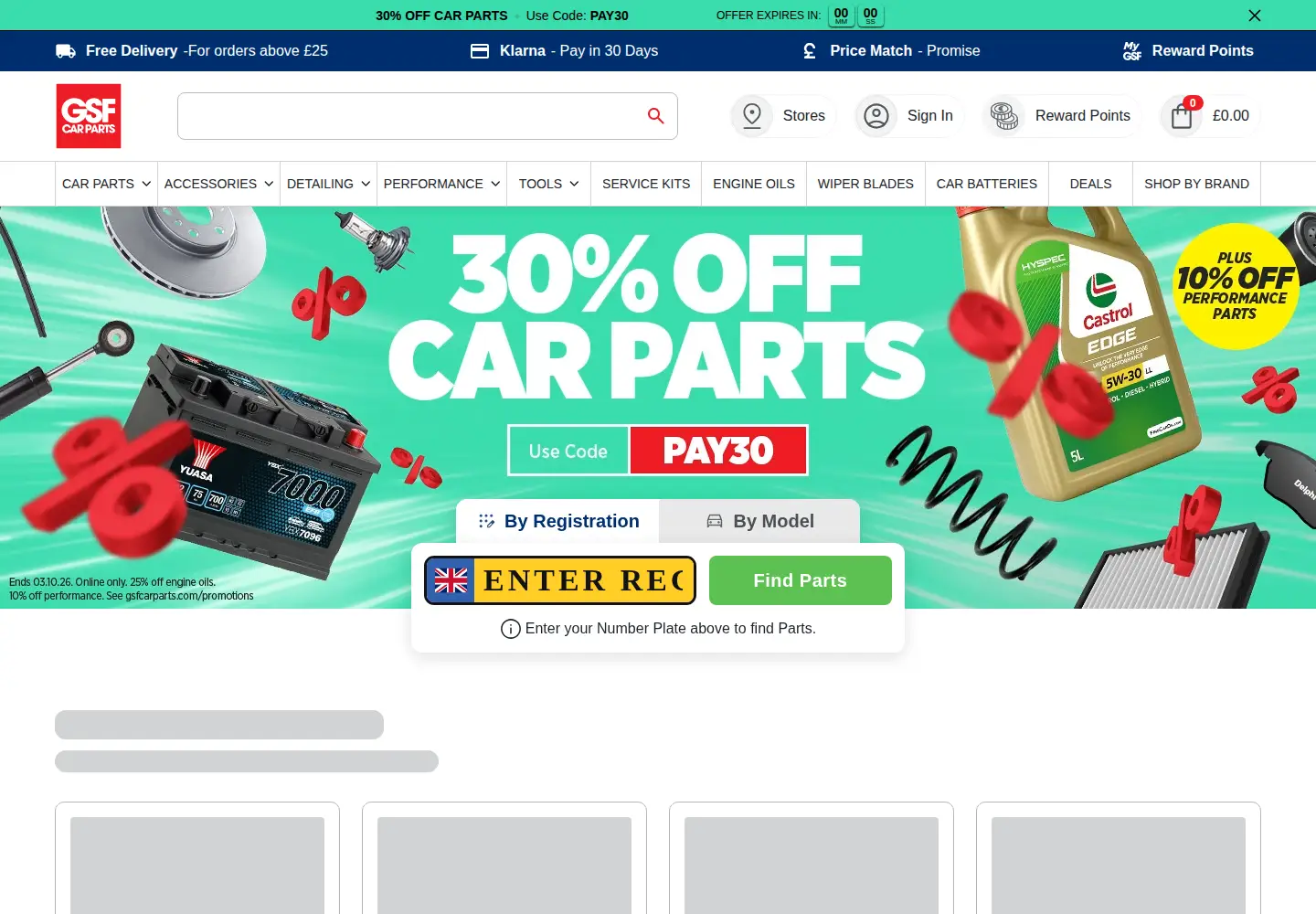Click the £0.00 basket total

tap(1231, 116)
